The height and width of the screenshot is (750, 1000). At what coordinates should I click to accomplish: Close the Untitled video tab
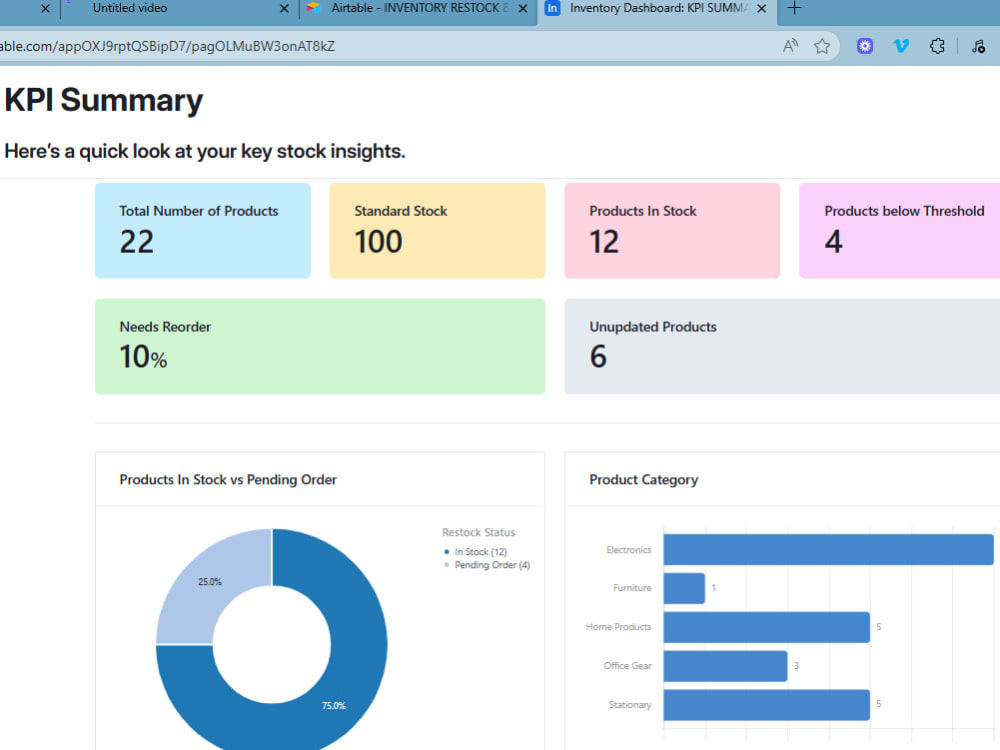coord(284,9)
